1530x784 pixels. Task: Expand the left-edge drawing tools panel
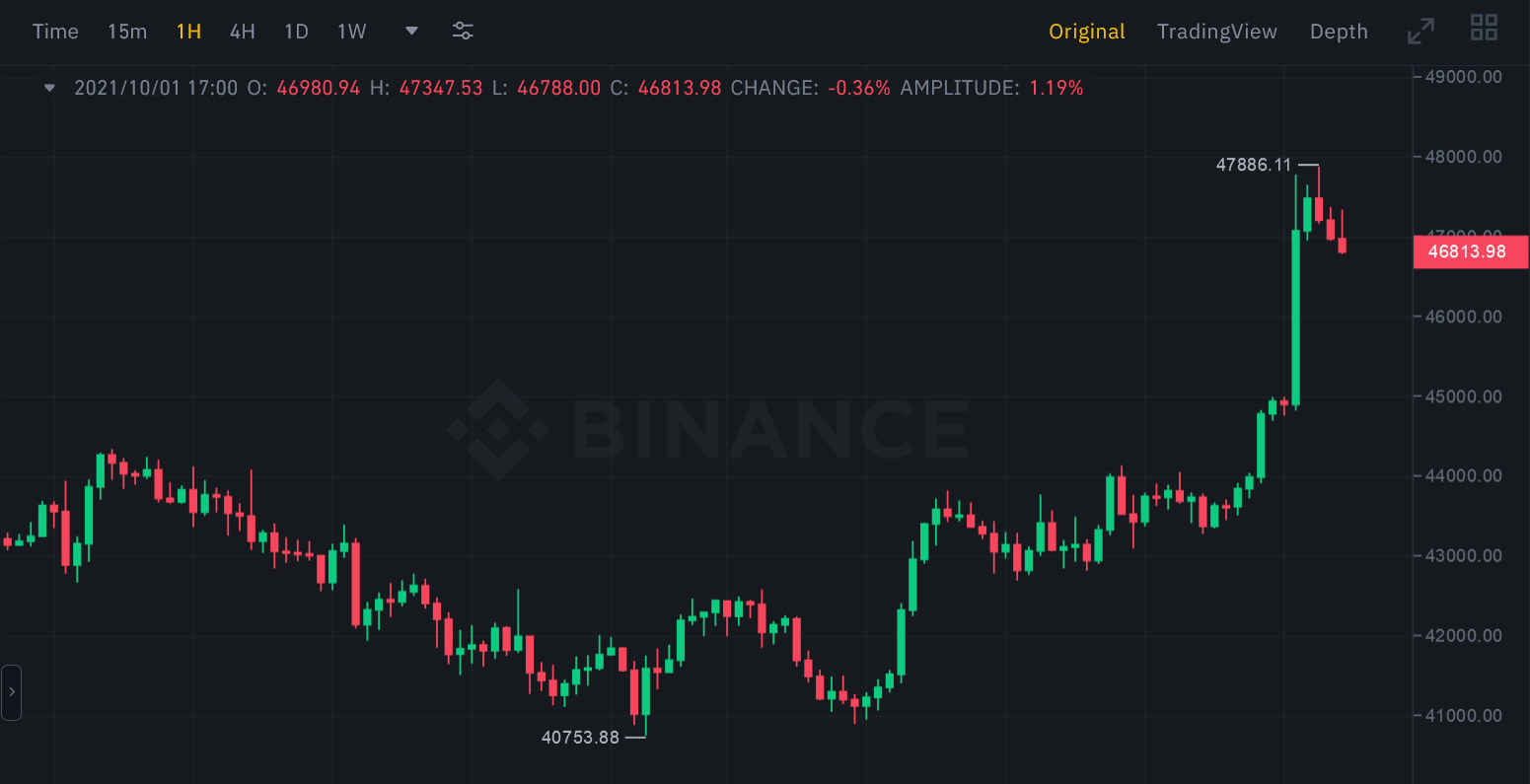tap(11, 691)
